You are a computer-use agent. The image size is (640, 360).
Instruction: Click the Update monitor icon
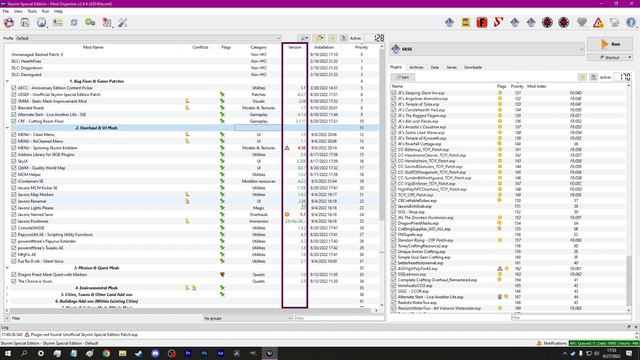coord(614,22)
